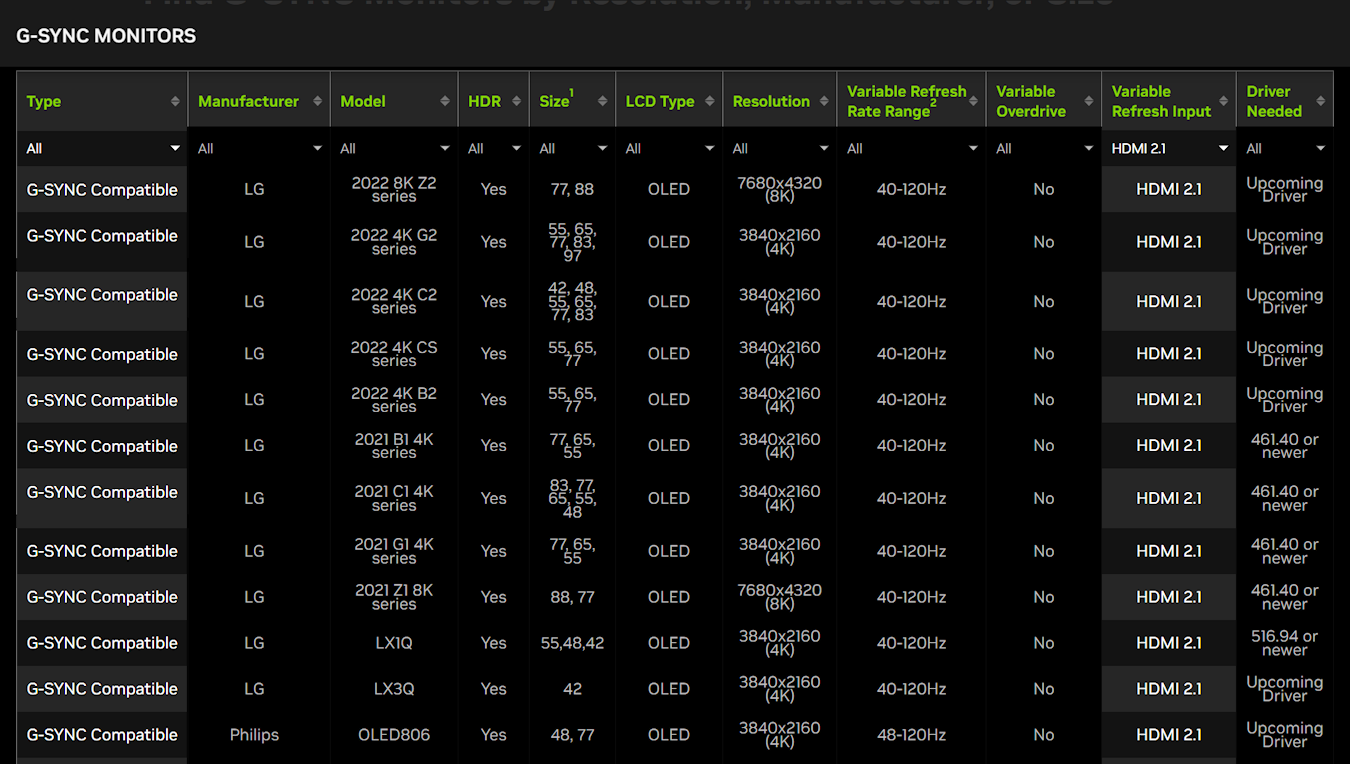
Task: Select the 2021 Z1 8K series model cell
Action: click(394, 597)
